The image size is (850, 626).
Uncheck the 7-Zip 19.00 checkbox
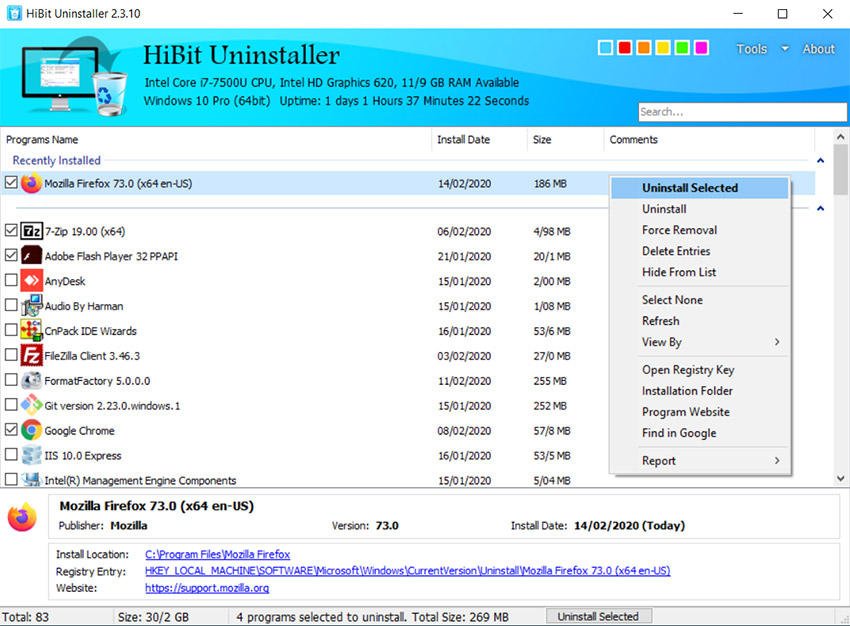coord(10,230)
